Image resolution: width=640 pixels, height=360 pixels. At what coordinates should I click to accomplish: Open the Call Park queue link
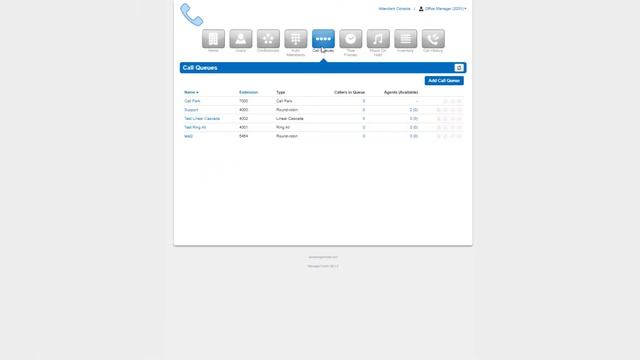coord(192,101)
